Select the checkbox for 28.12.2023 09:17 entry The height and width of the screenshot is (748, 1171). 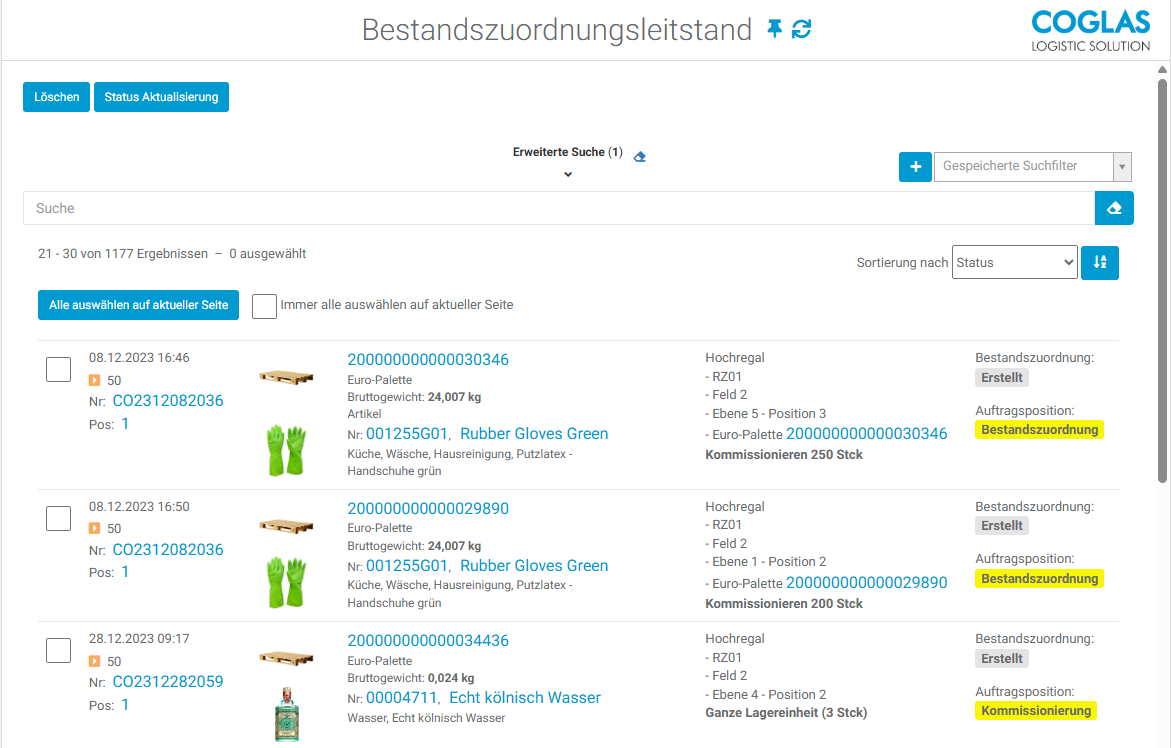pos(58,650)
